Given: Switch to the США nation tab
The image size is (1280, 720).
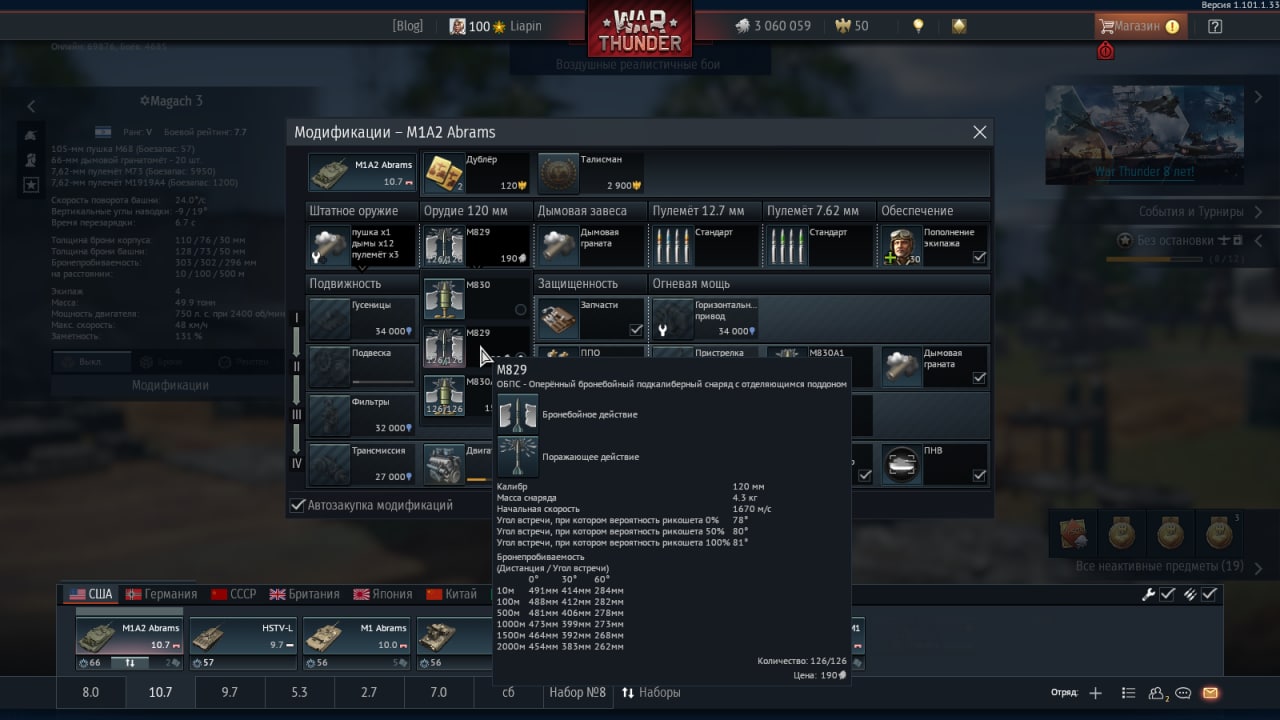Looking at the screenshot, I should point(91,594).
